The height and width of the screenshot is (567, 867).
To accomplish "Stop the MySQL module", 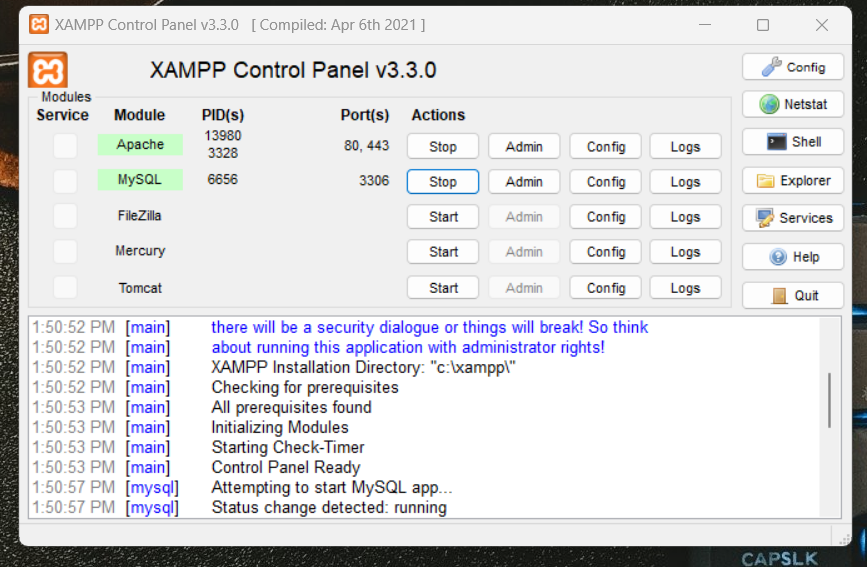I will [x=443, y=181].
